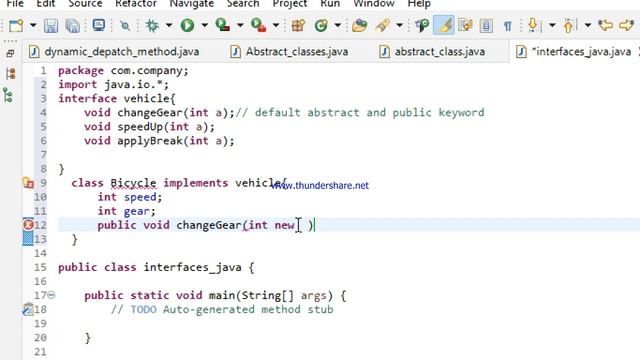This screenshot has height=360, width=640.
Task: Click the quick-fix error marker on line 9
Action: point(28,183)
